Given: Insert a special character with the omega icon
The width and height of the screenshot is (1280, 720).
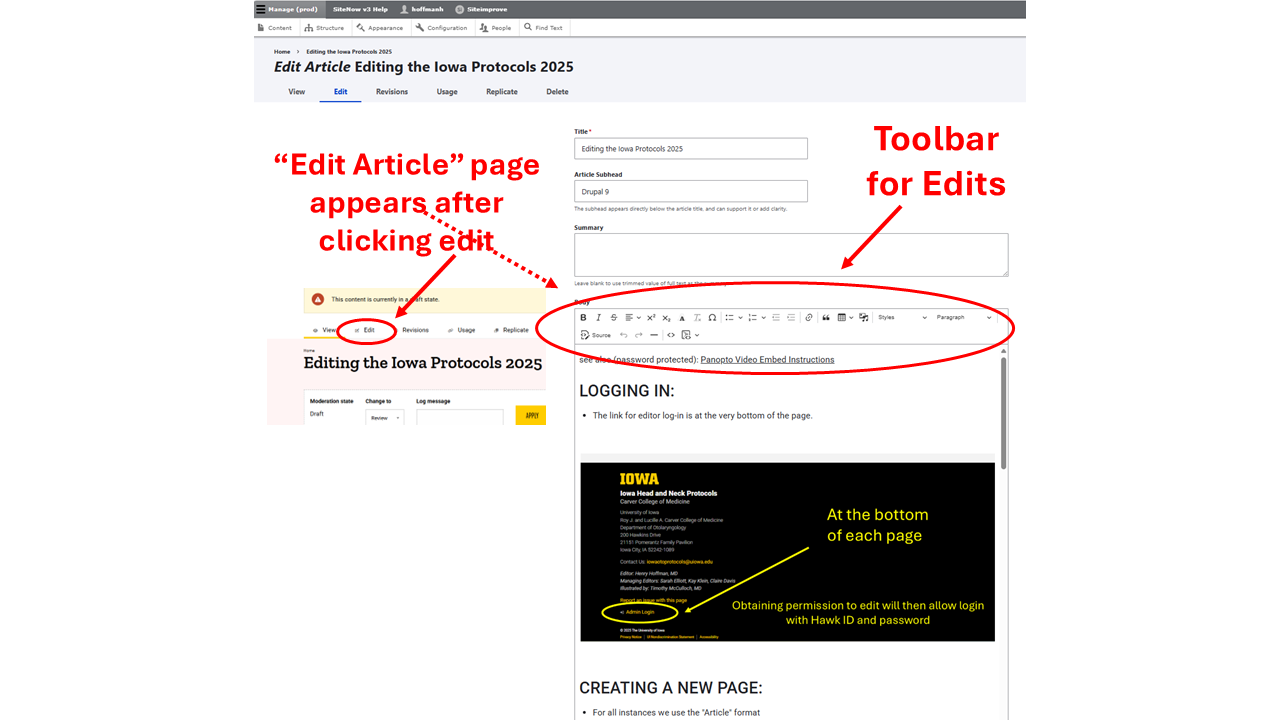Looking at the screenshot, I should tap(712, 318).
